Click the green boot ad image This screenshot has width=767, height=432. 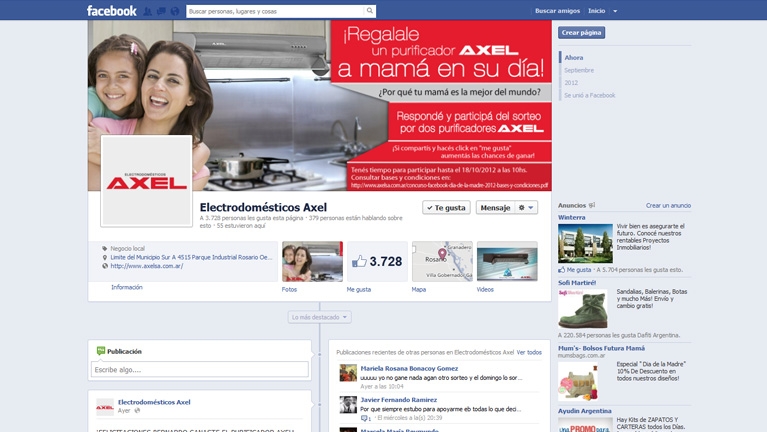pyautogui.click(x=583, y=309)
